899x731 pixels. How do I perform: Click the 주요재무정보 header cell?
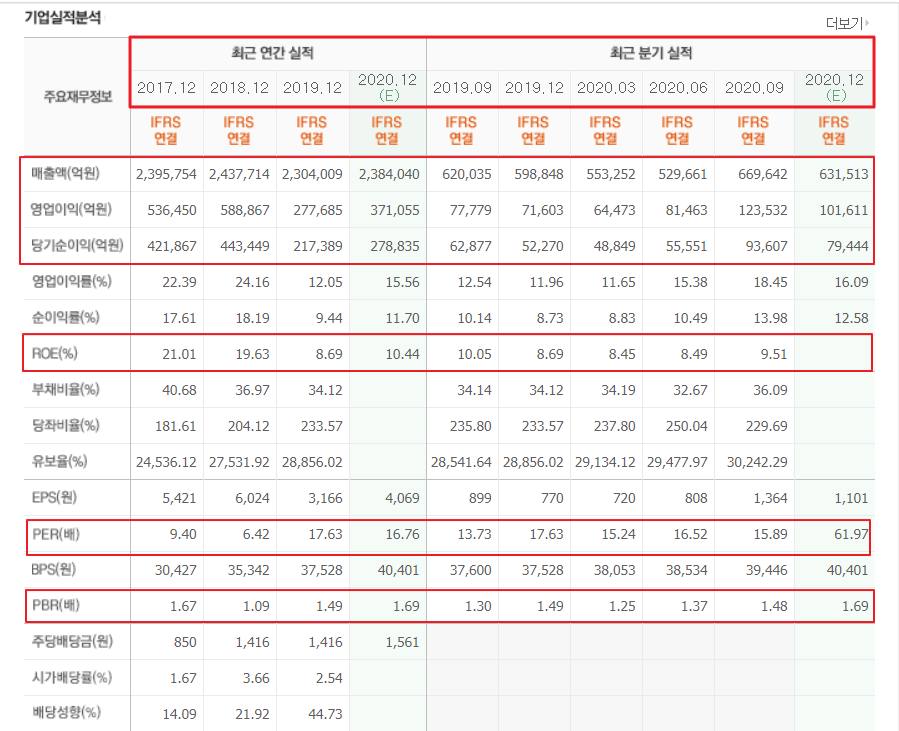point(78,96)
